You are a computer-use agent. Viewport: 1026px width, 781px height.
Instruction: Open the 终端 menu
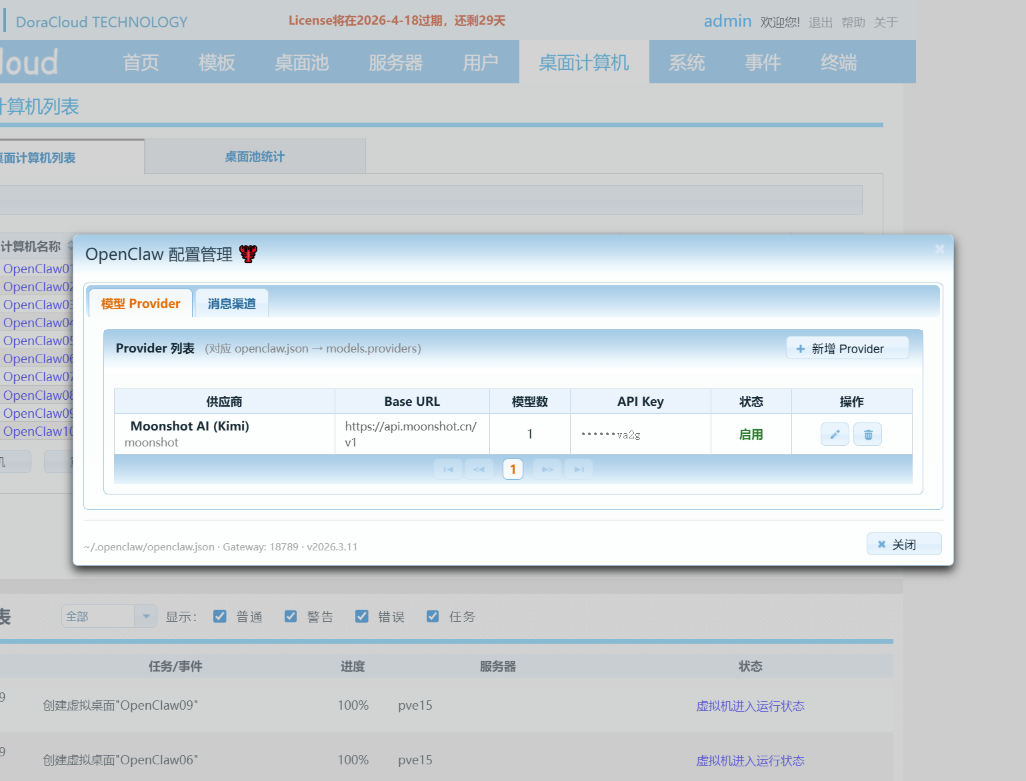[x=838, y=62]
